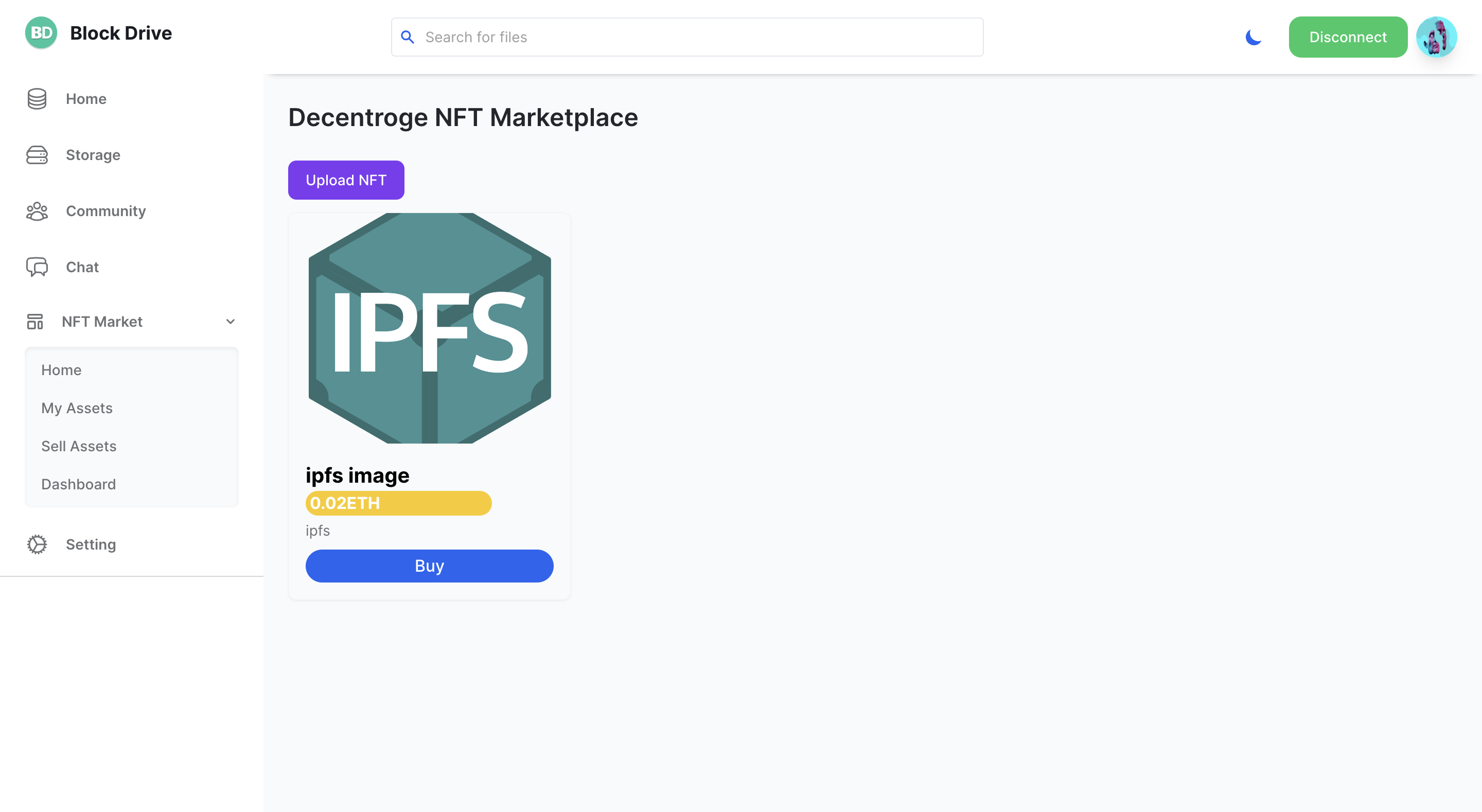Viewport: 1482px width, 812px height.
Task: Click the Search for files input field
Action: point(633,36)
